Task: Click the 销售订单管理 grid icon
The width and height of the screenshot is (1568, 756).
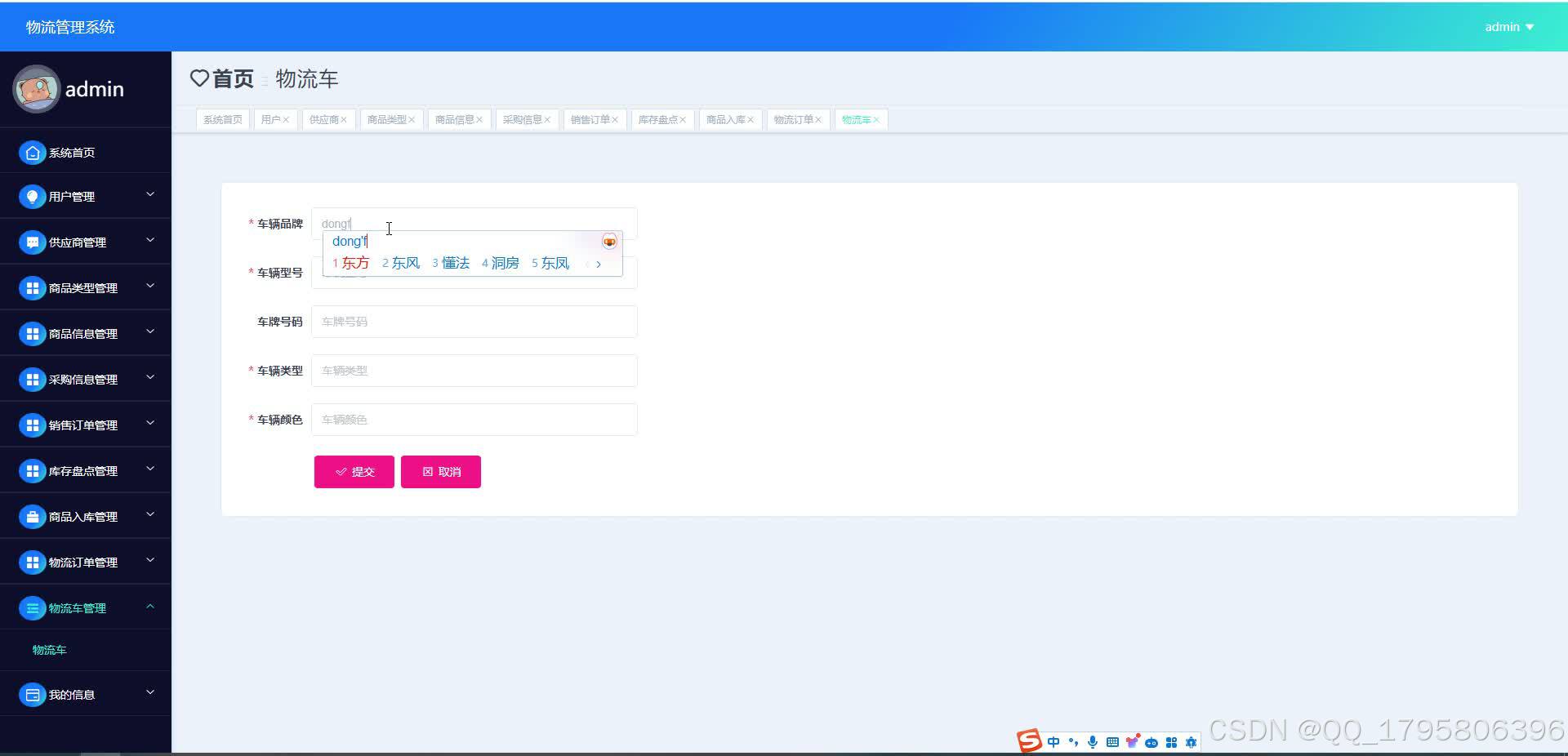Action: click(x=32, y=425)
